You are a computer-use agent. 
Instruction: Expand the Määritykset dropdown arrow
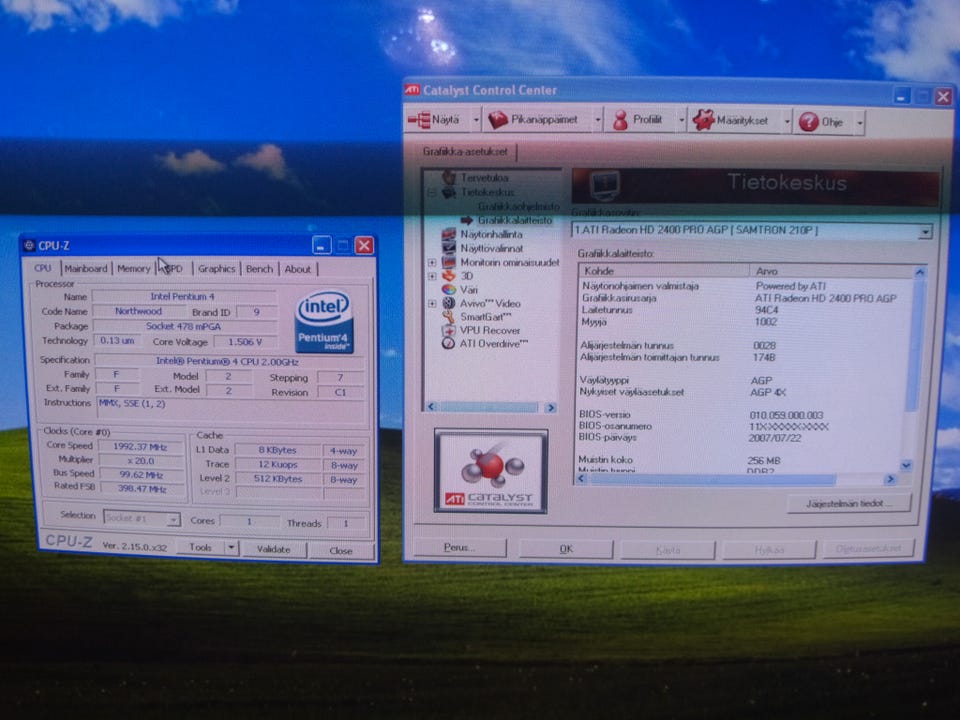pos(787,122)
